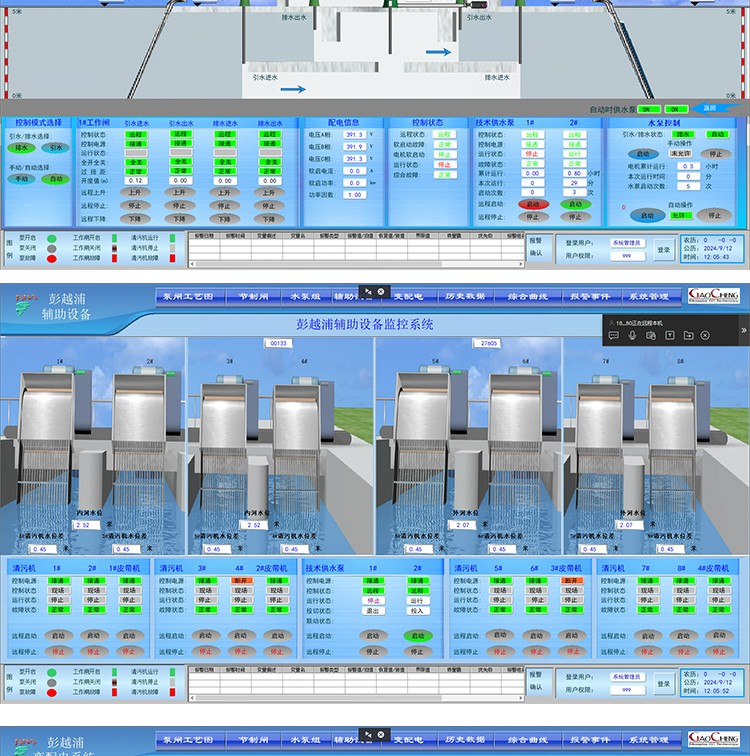Viewport: 750px width, 756px height.
Task: Open the folder transfer icon in remote panel
Action: tap(688, 336)
